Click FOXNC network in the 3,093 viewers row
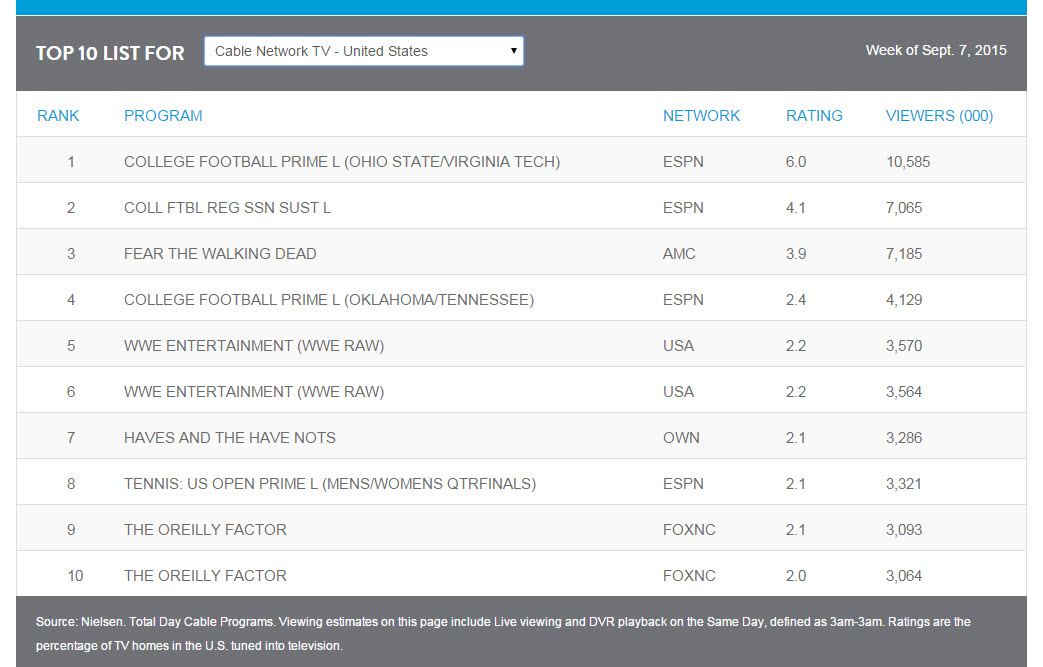The image size is (1043, 667). (689, 529)
